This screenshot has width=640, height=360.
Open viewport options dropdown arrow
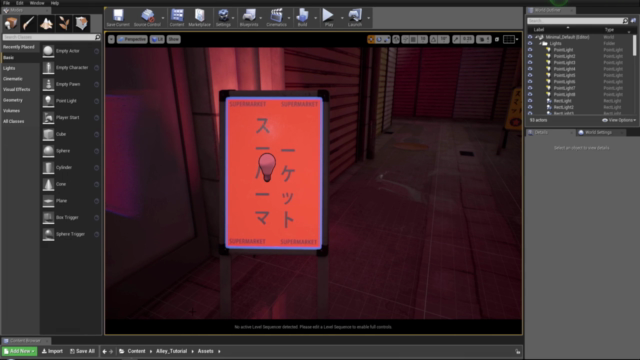[111, 39]
